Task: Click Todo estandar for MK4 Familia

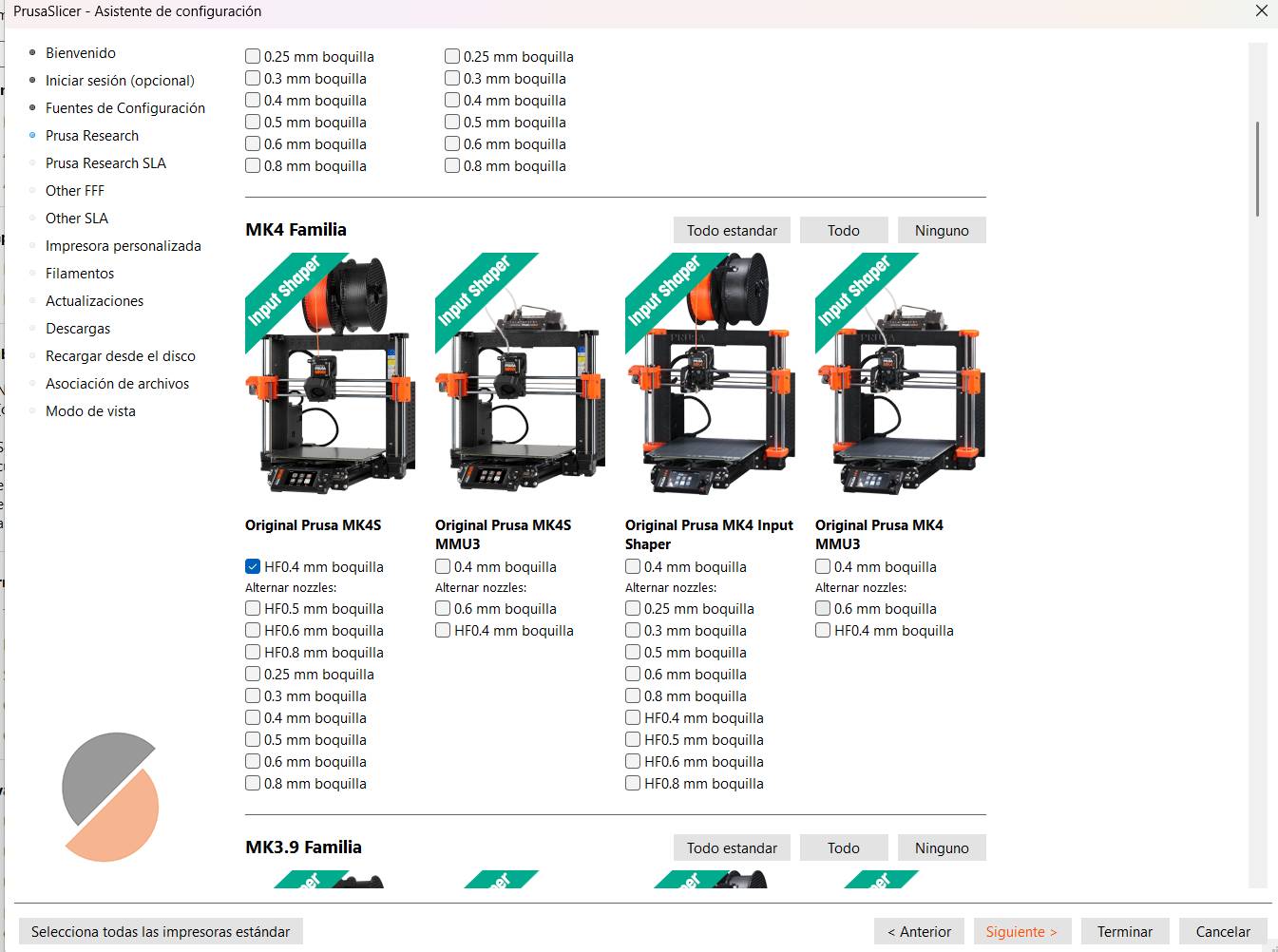Action: point(732,231)
